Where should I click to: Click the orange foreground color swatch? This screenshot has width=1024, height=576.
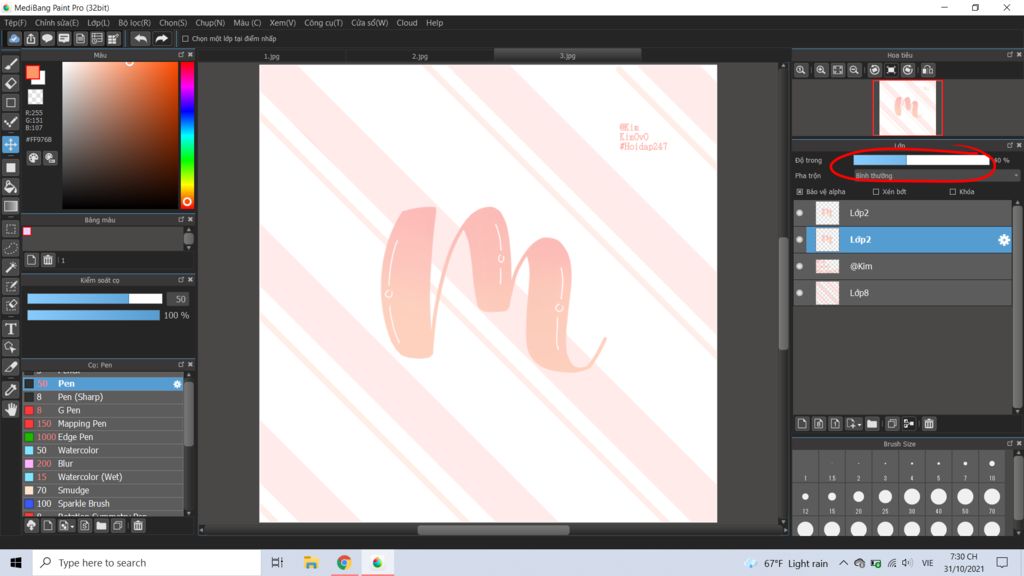coord(32,72)
